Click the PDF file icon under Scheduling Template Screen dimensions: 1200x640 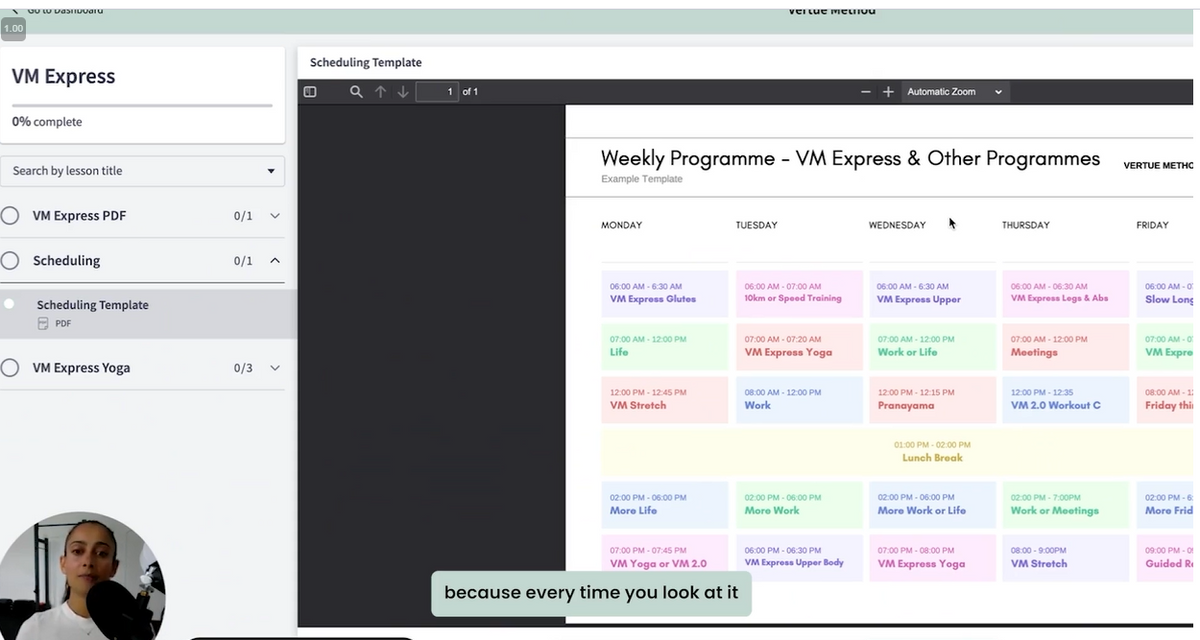(x=43, y=323)
